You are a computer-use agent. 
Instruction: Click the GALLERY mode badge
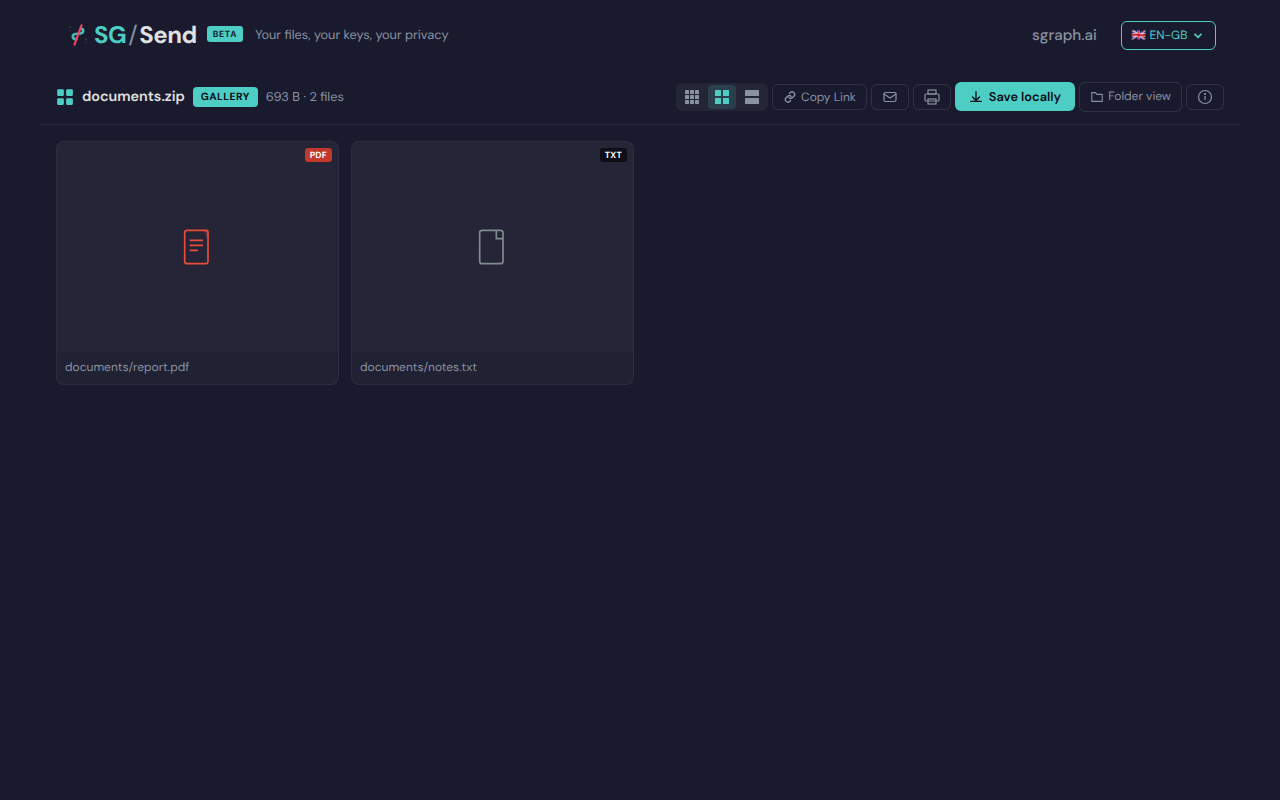pos(225,97)
